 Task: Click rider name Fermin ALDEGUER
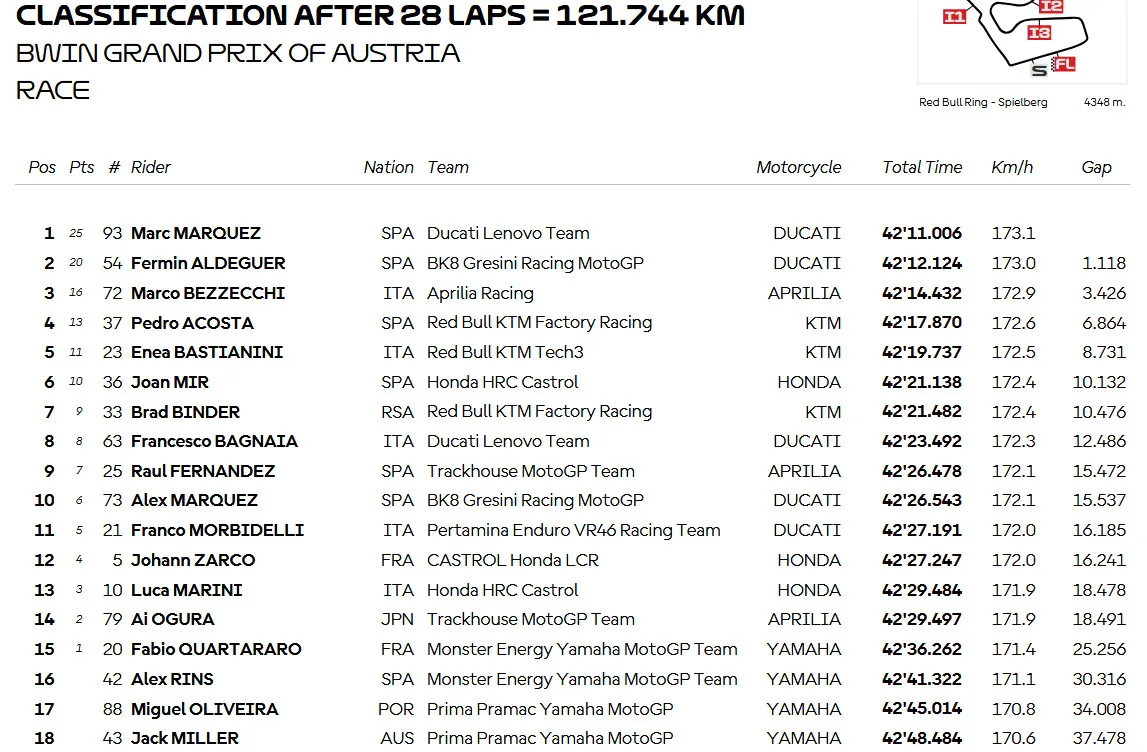208,263
